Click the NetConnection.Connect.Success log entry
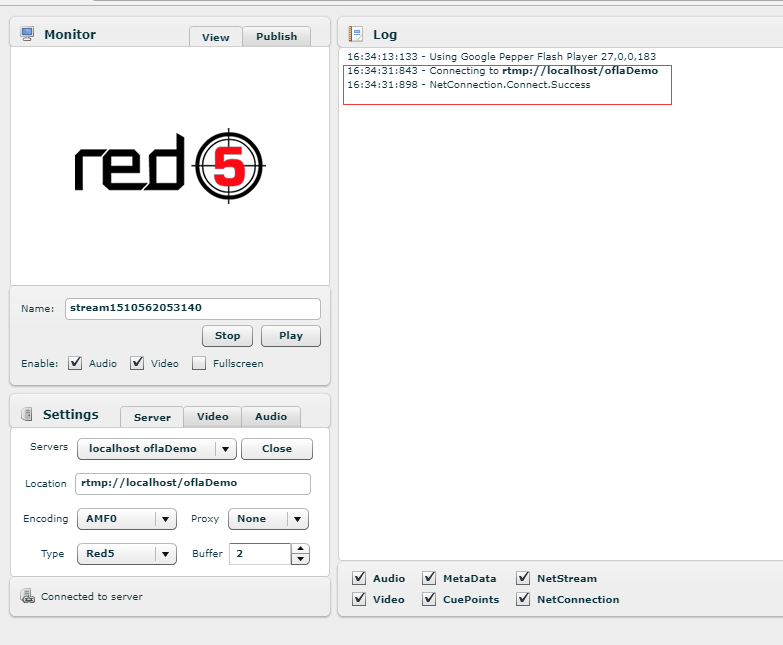Image resolution: width=783 pixels, height=645 pixels. tap(468, 84)
